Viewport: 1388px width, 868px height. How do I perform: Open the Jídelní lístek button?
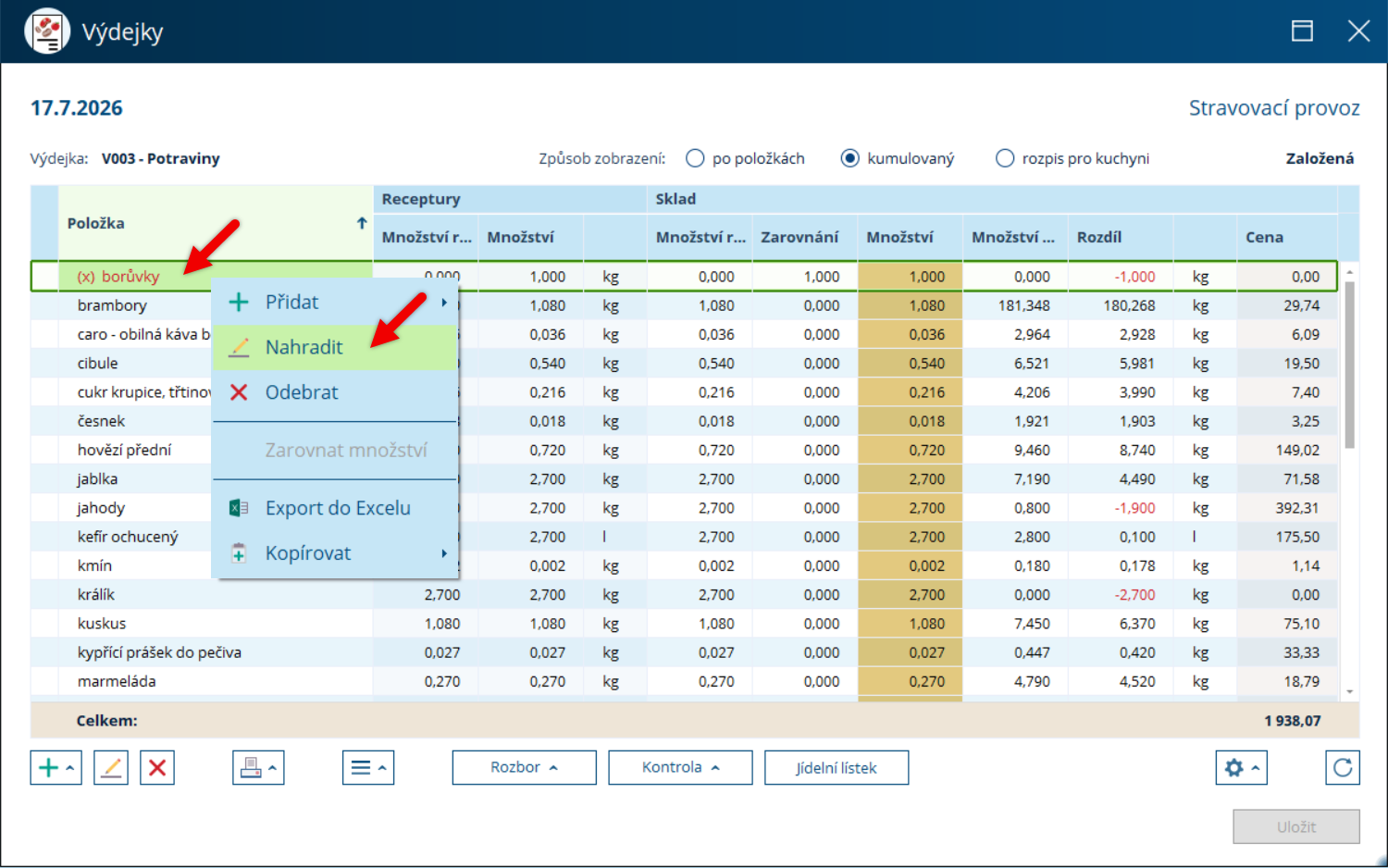tap(837, 767)
